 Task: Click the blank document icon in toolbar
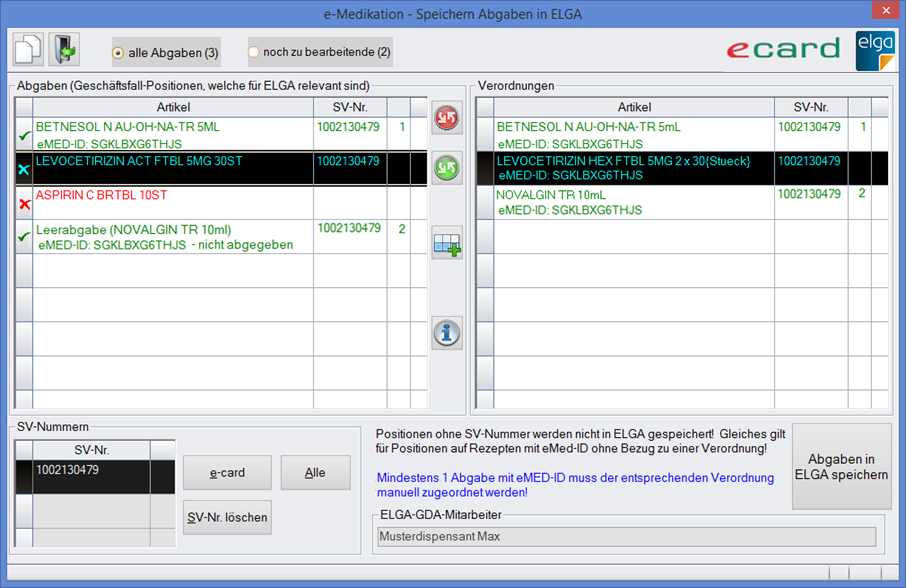29,50
